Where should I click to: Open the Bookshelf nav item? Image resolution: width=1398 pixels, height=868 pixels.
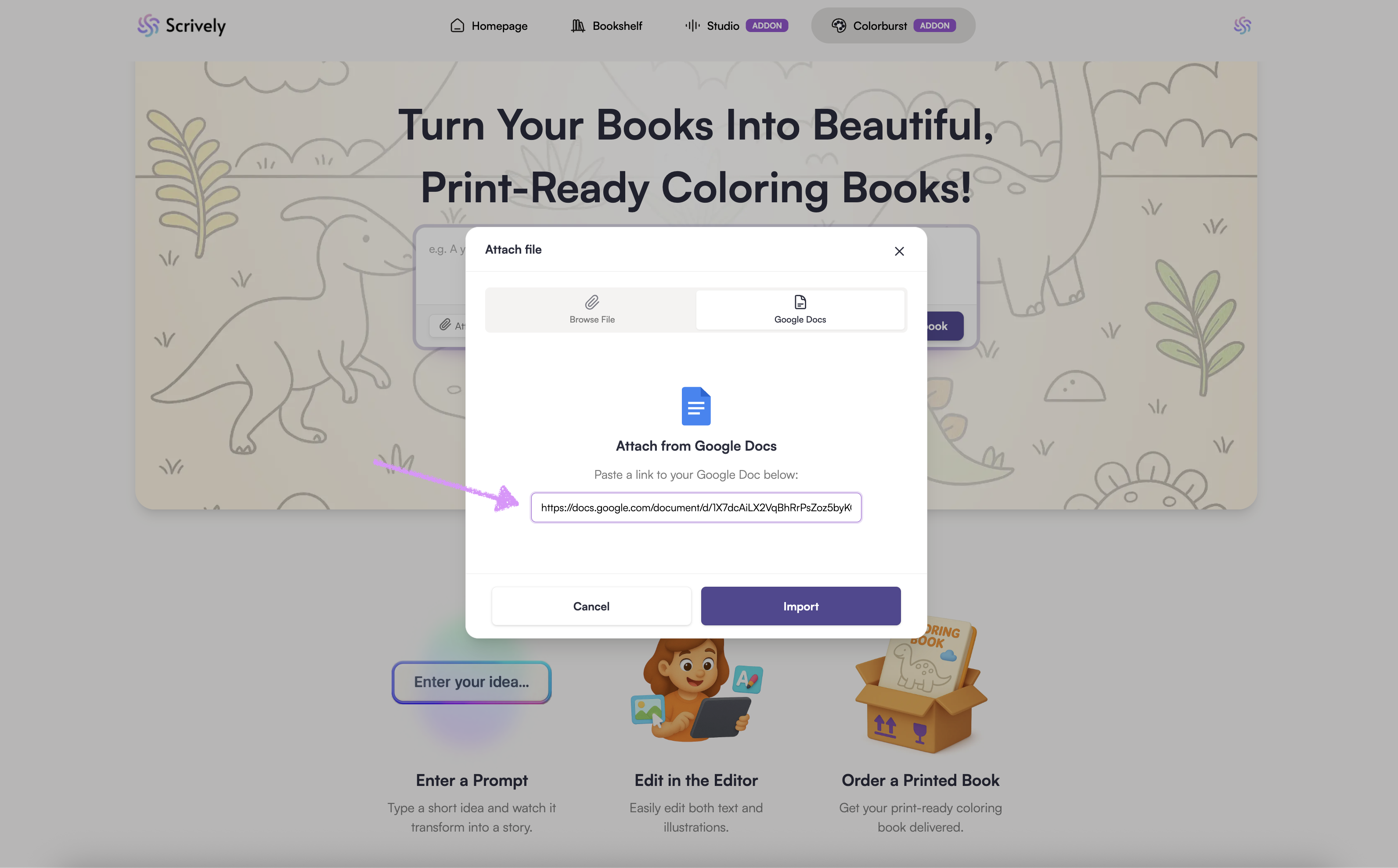tap(606, 26)
